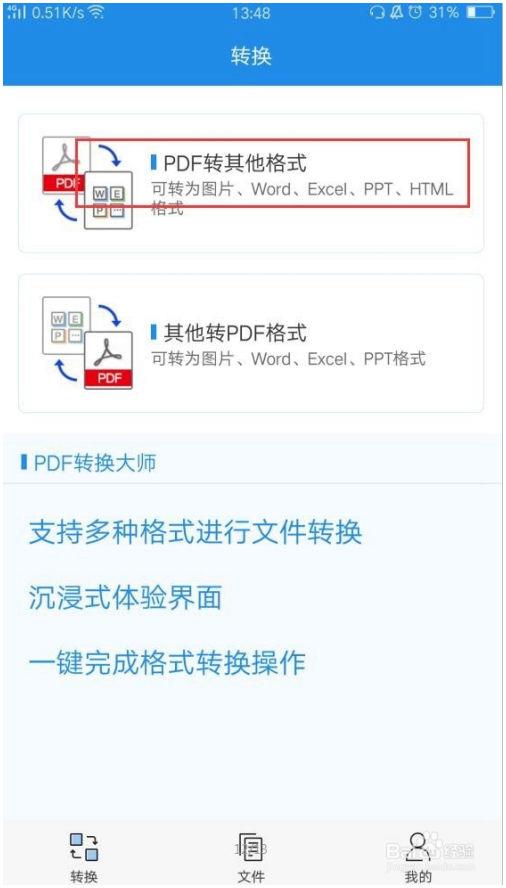
Task: Switch to the 文件 tab label
Action: (x=250, y=877)
